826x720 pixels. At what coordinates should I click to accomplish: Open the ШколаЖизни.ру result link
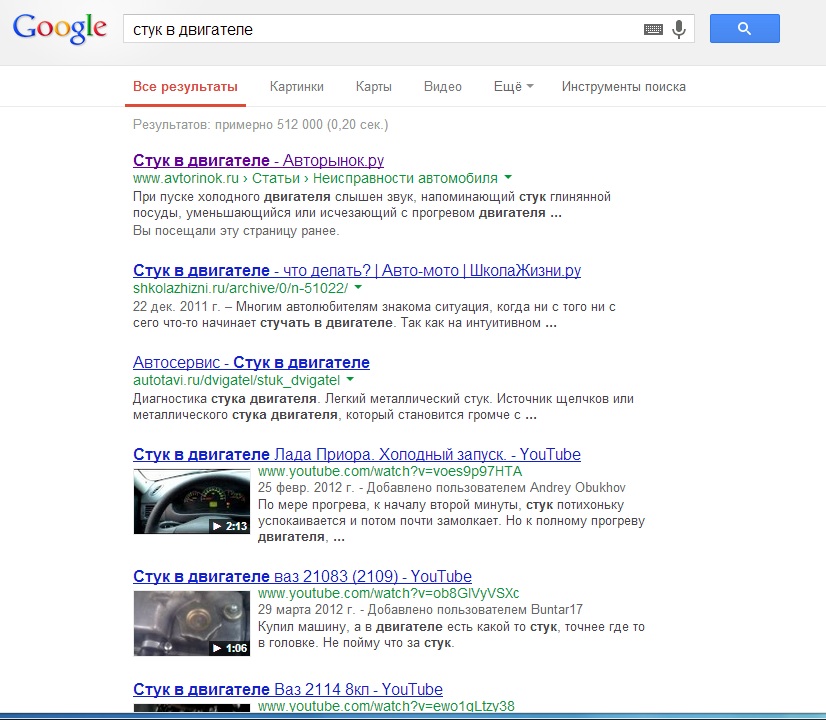pyautogui.click(x=356, y=270)
